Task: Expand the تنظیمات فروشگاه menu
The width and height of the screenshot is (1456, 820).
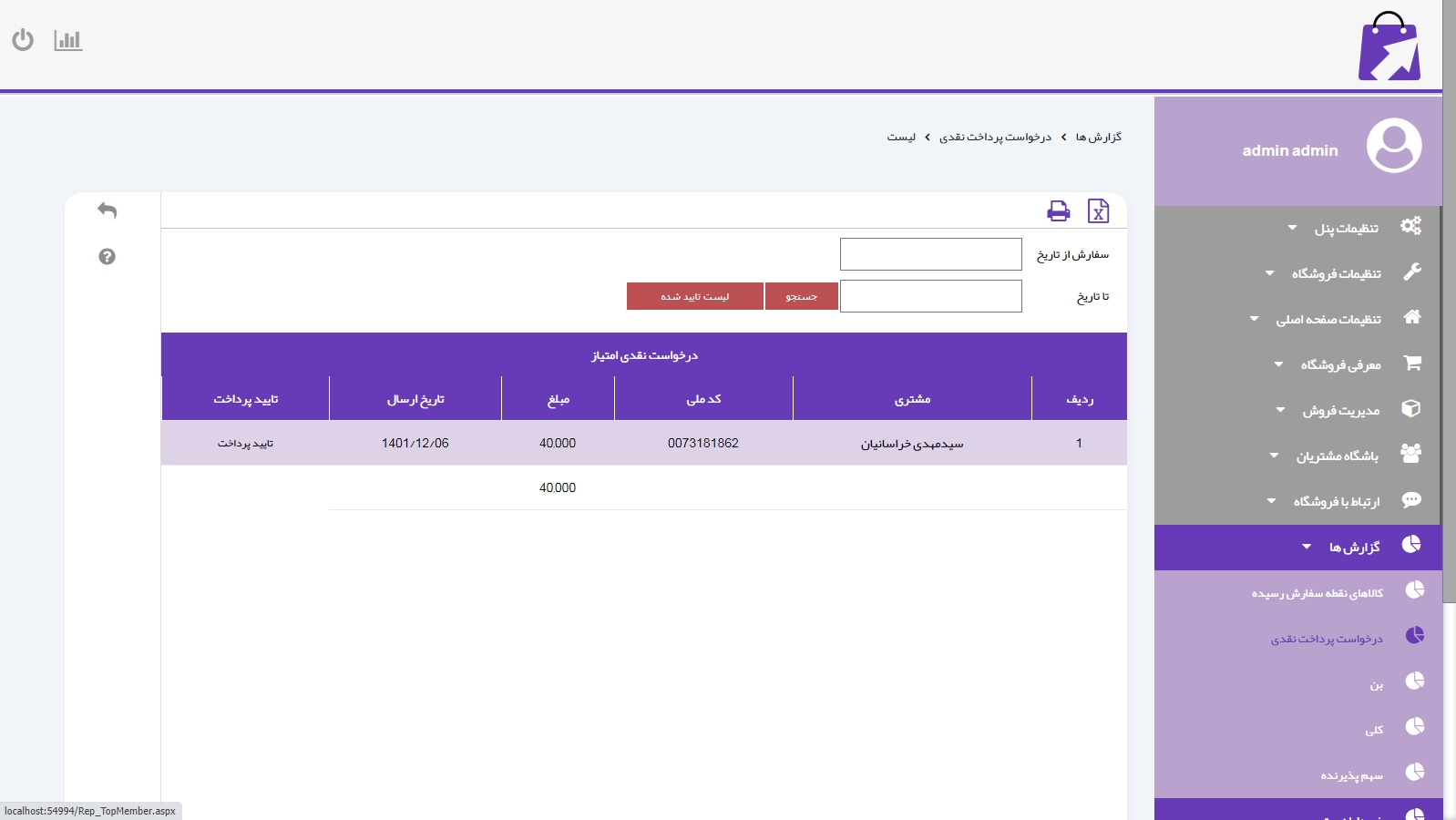Action: click(x=1335, y=273)
